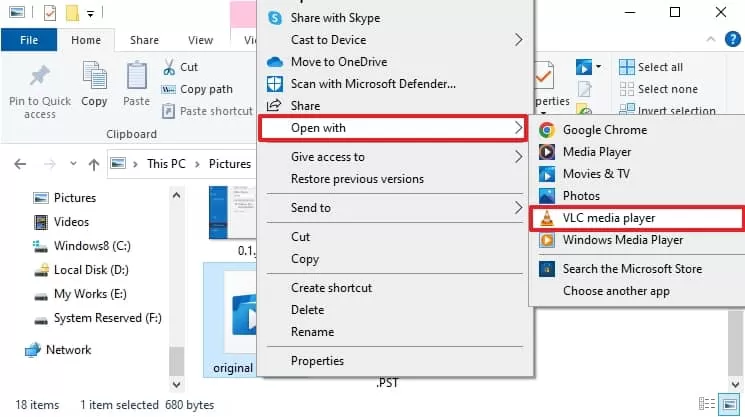Click the Cut scissors icon in the ribbon

pyautogui.click(x=169, y=67)
